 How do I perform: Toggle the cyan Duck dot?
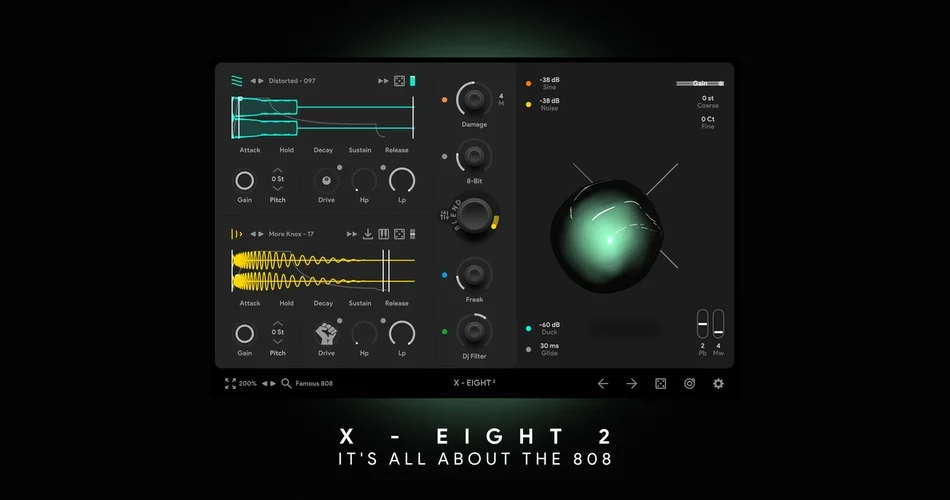tap(528, 328)
